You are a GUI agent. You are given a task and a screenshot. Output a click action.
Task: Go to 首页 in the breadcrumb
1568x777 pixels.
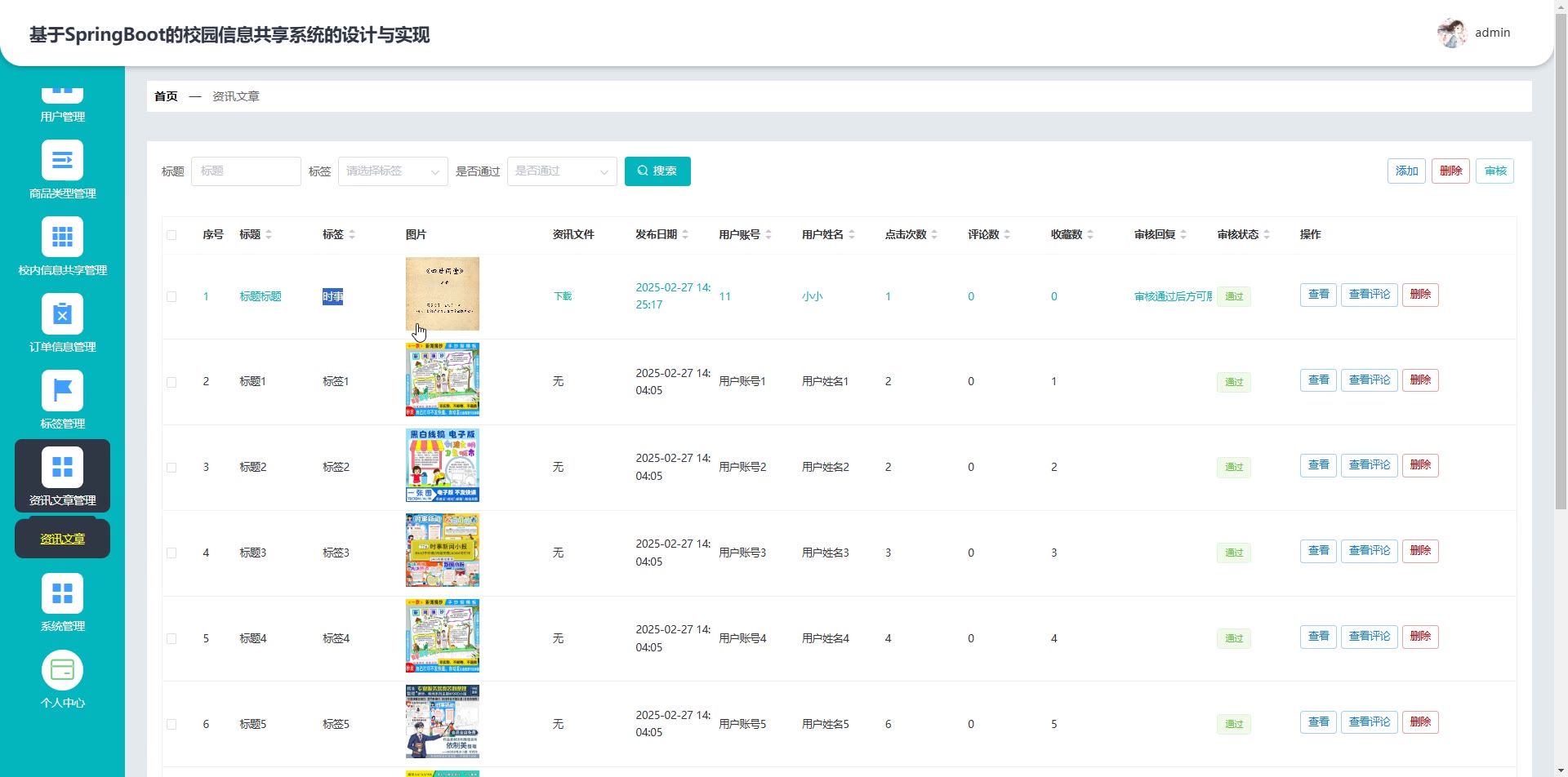(x=166, y=96)
